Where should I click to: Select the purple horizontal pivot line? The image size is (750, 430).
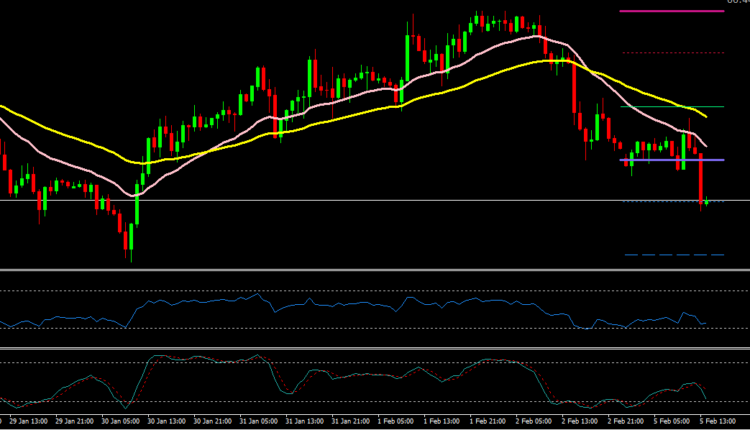coord(660,160)
